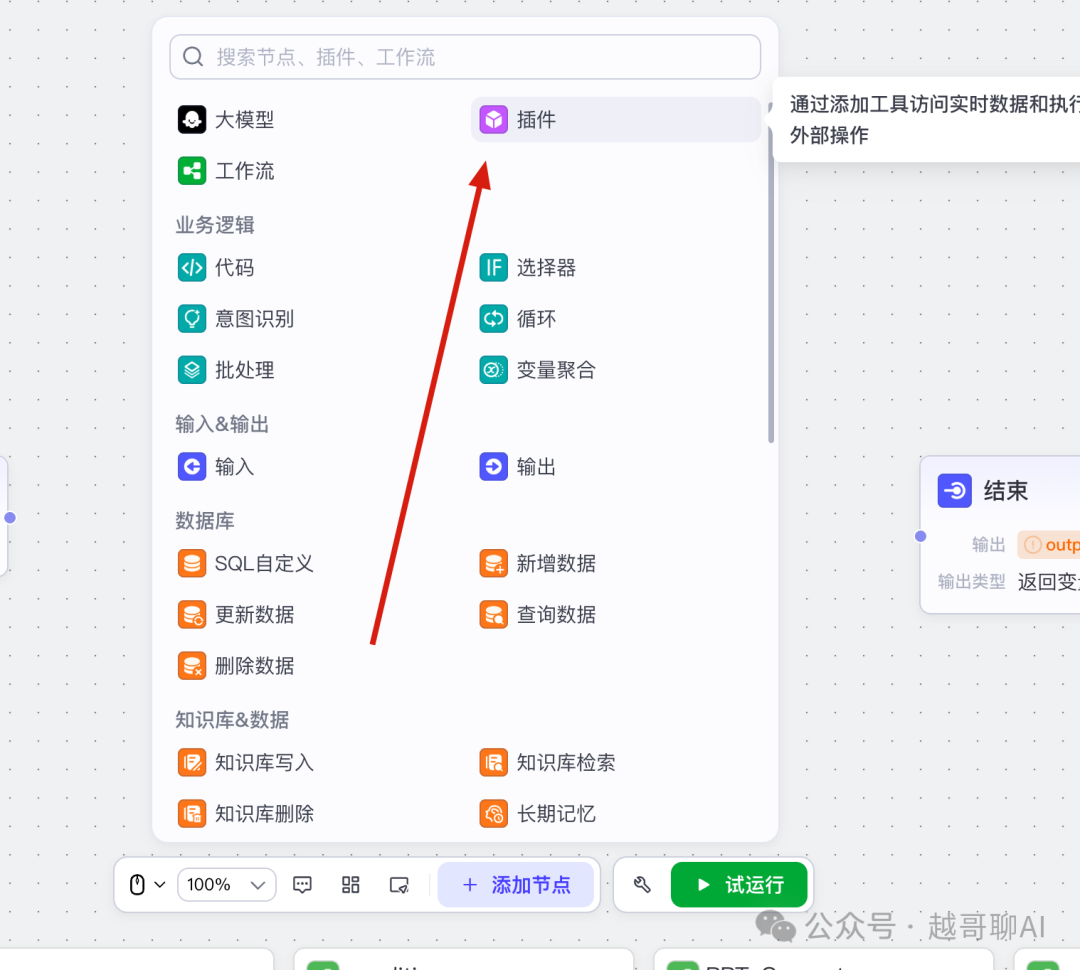Add the 长期记忆 long-term memory node
The width and height of the screenshot is (1080, 970).
[537, 814]
